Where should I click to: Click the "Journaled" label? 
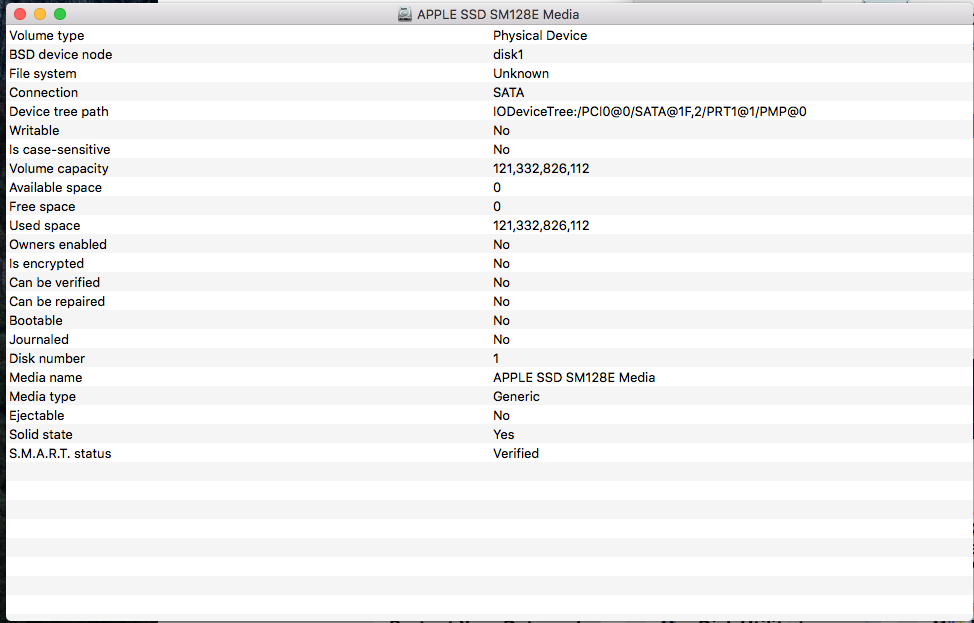(39, 340)
